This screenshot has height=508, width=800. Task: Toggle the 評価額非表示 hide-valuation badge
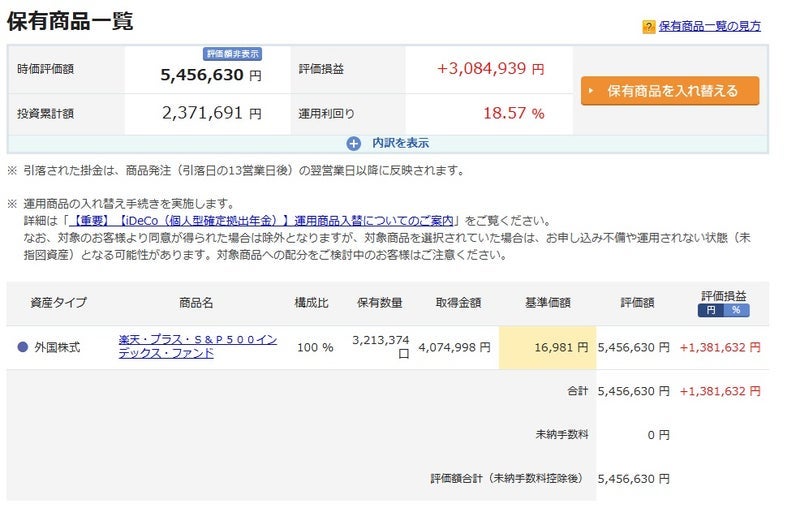pyautogui.click(x=233, y=54)
